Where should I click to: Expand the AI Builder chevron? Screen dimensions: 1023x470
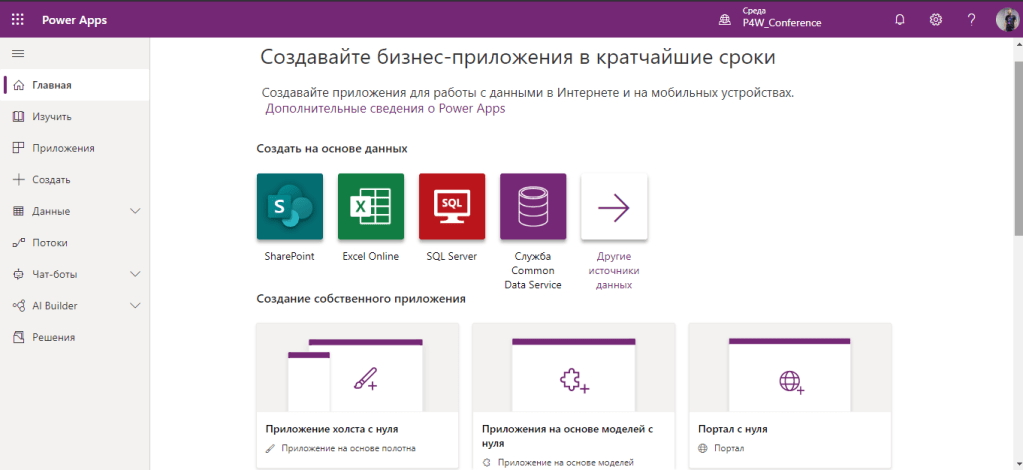(136, 306)
